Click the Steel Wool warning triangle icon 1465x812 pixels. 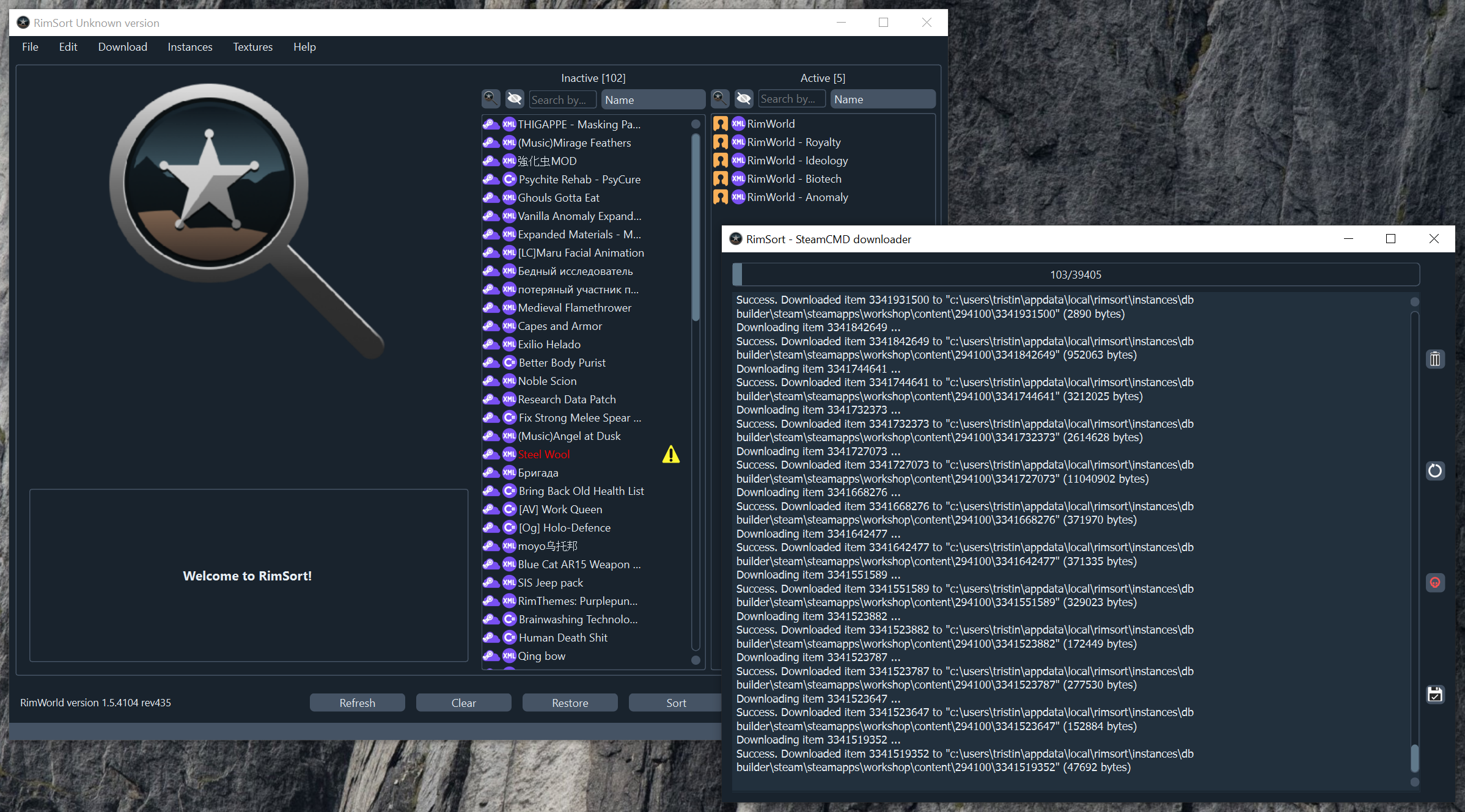[670, 454]
